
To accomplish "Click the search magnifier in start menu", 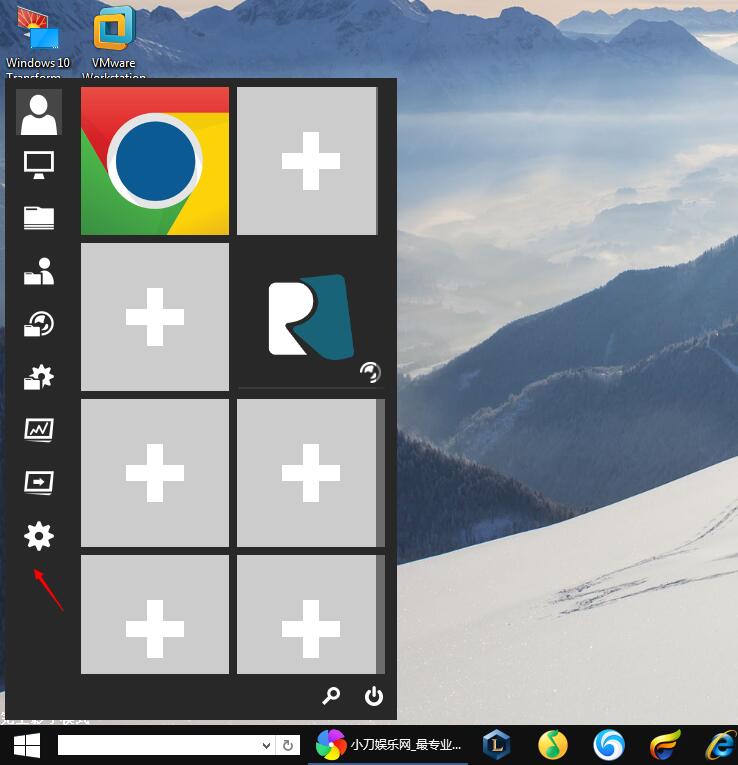I will point(331,696).
